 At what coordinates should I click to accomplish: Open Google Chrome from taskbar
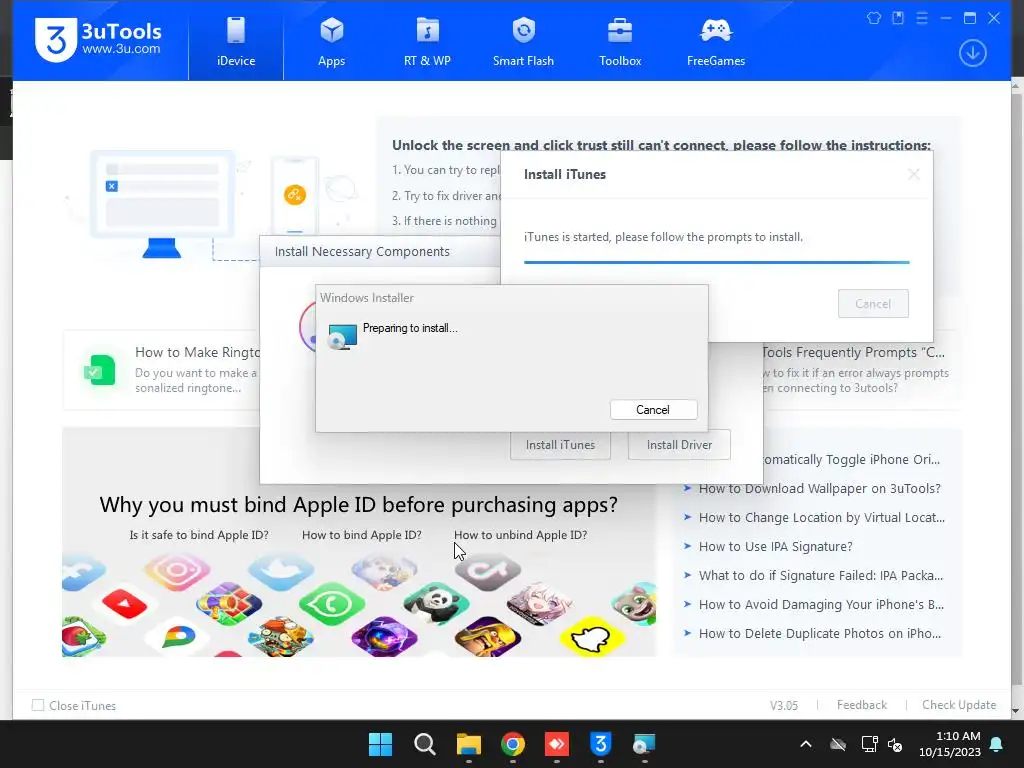click(513, 744)
